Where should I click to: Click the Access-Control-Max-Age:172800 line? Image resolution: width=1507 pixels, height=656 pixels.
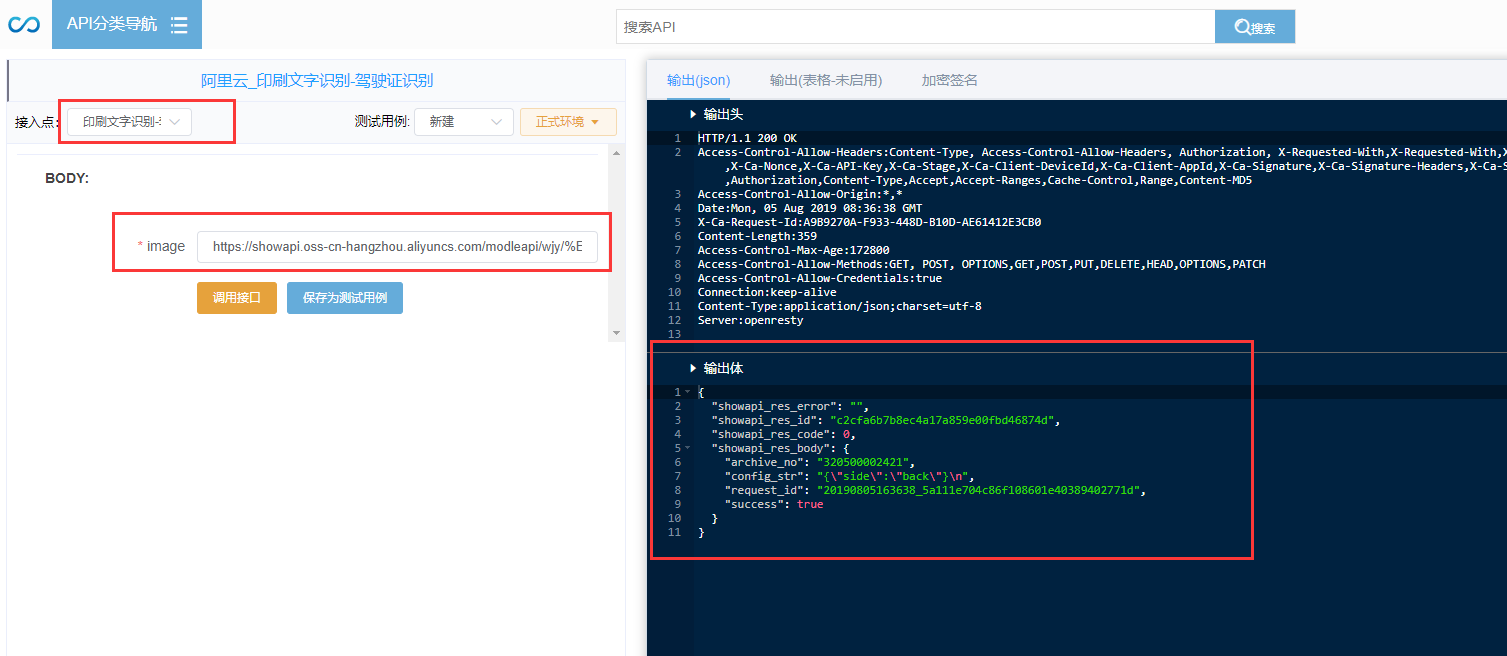click(794, 250)
